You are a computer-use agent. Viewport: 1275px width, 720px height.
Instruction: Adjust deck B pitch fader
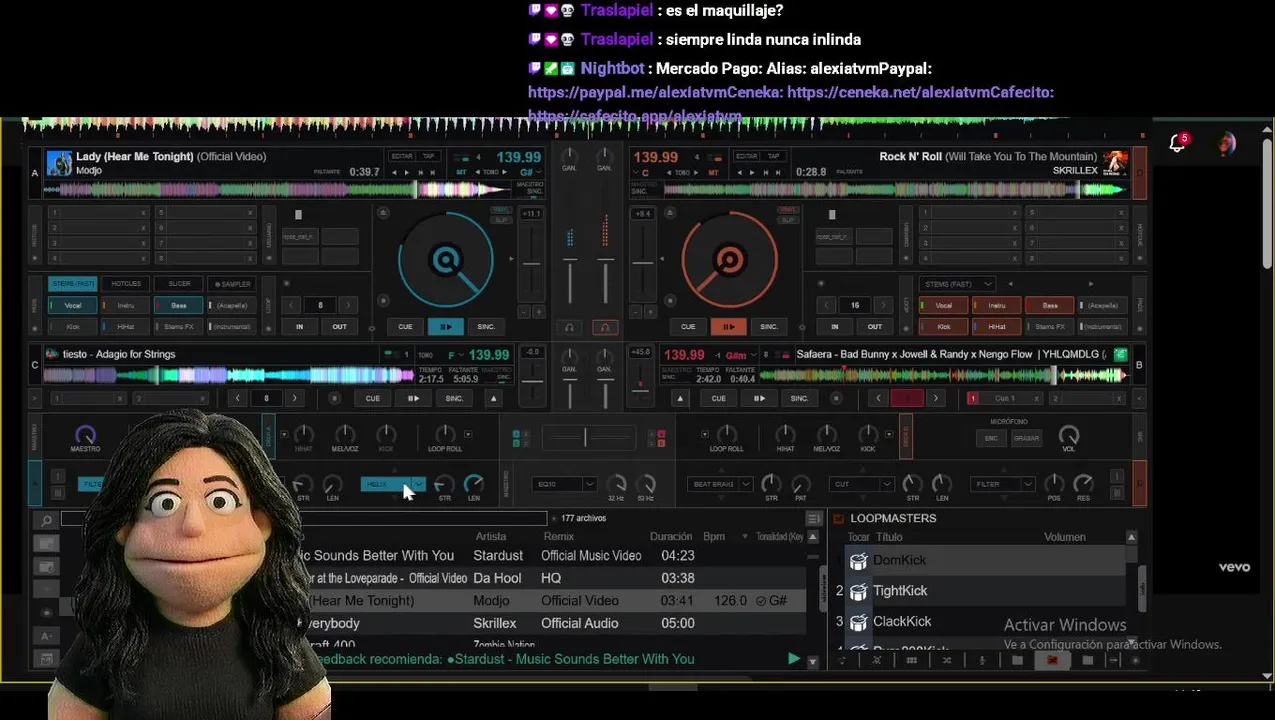(x=642, y=264)
